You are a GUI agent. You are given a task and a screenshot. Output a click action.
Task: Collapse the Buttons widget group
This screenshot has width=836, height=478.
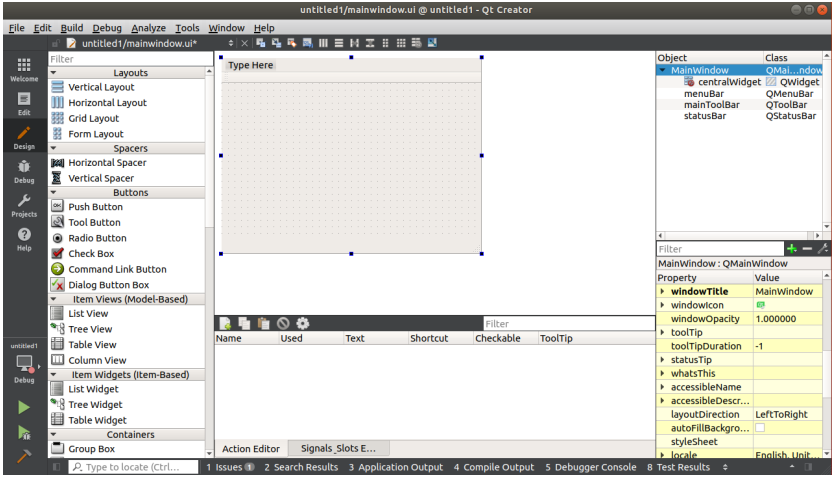tap(53, 192)
